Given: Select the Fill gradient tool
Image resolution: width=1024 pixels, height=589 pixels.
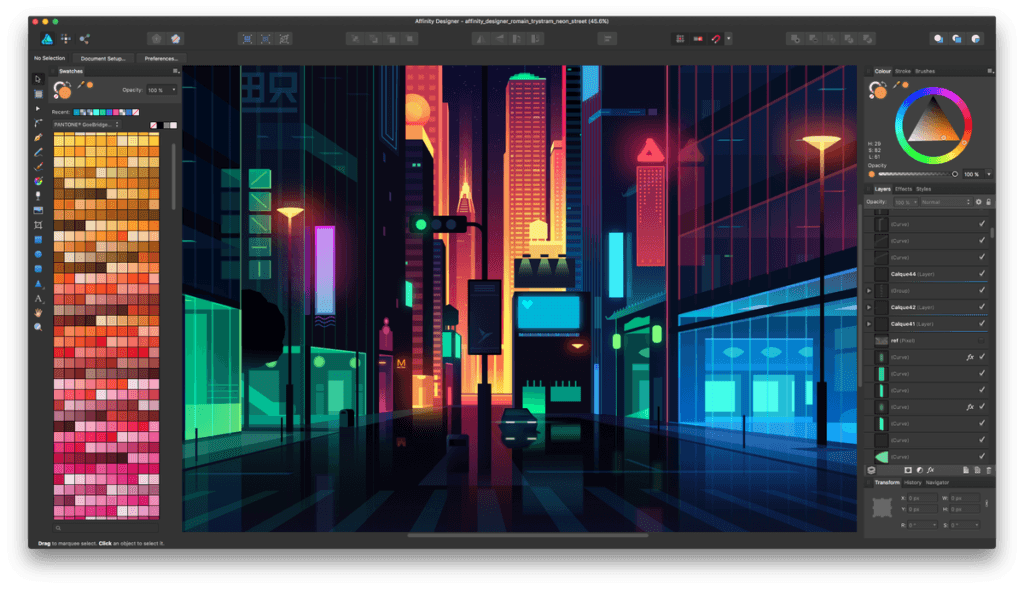Looking at the screenshot, I should pyautogui.click(x=38, y=181).
